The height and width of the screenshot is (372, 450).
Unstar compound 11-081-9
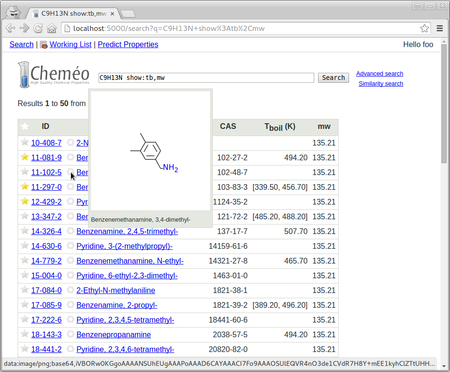click(24, 157)
